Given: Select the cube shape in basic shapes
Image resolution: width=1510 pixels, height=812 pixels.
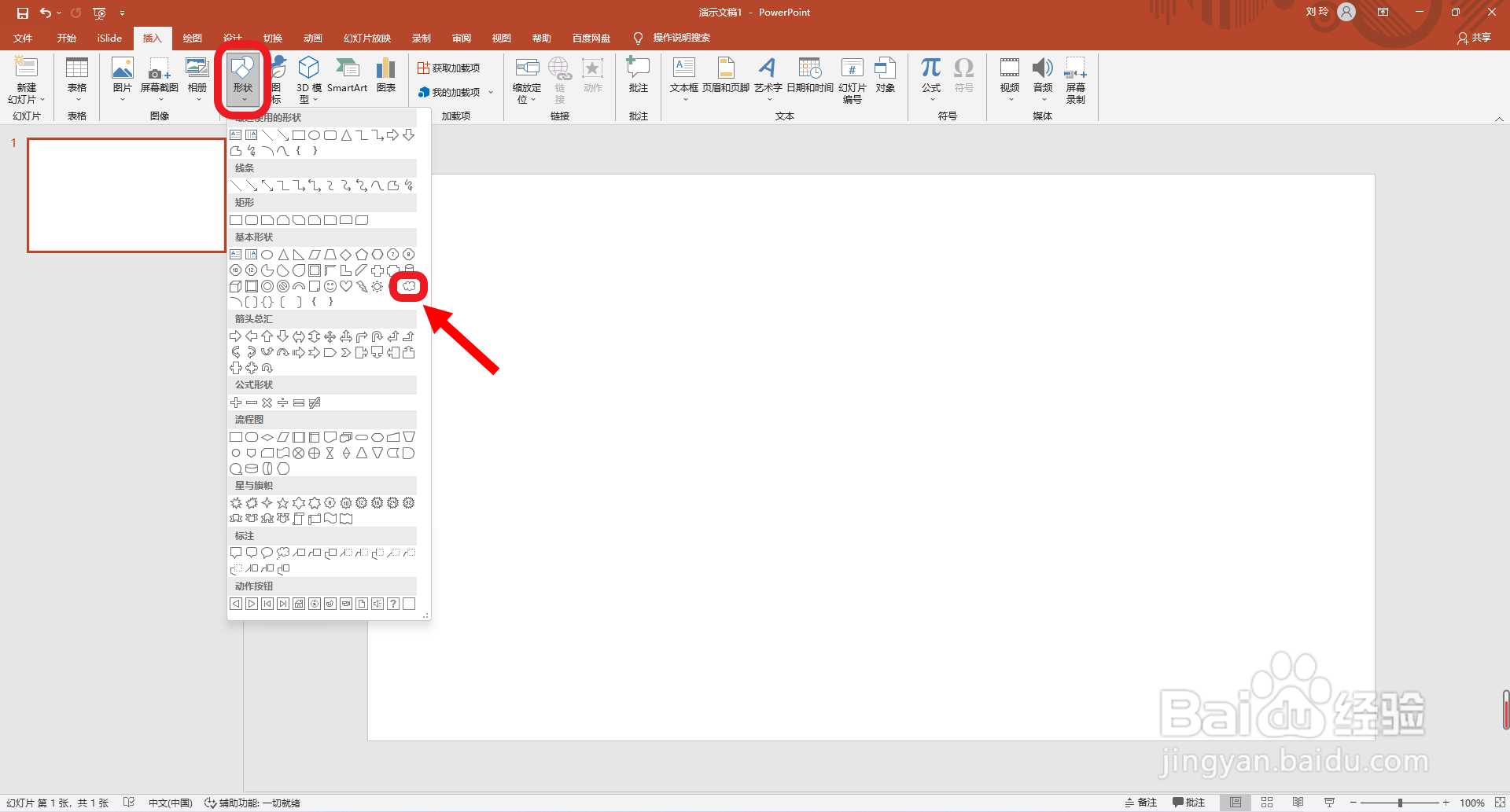Looking at the screenshot, I should coord(236,286).
